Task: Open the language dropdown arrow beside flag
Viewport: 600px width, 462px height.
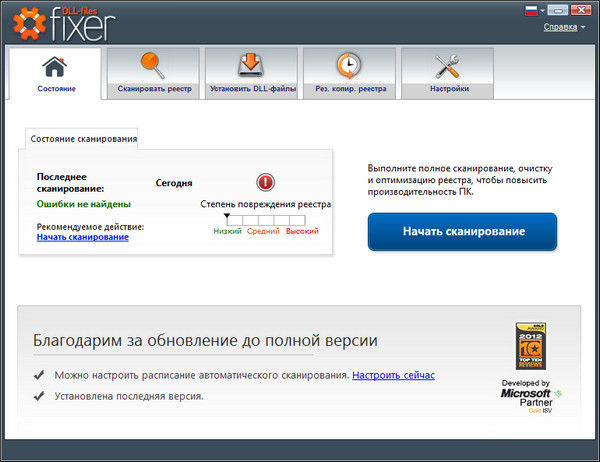Action: click(x=542, y=11)
